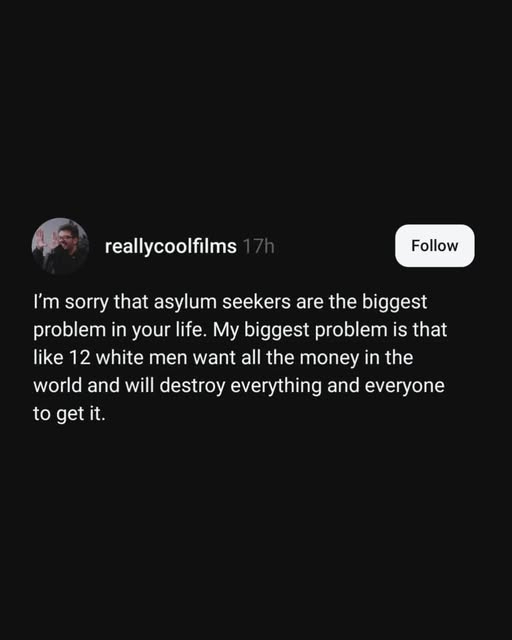Click the word "everything" in the post
The height and width of the screenshot is (640, 512).
[276, 386]
